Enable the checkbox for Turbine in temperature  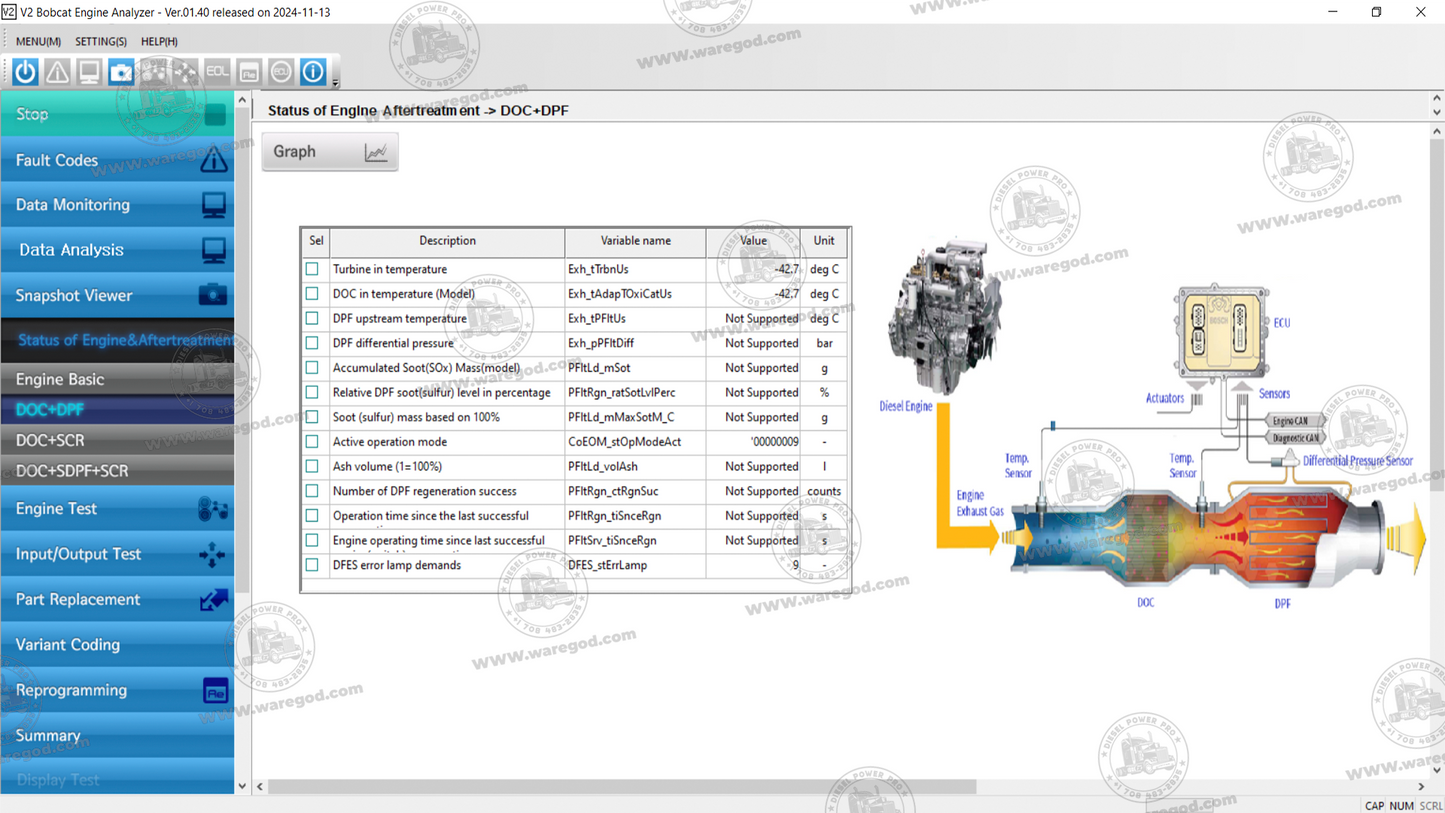click(x=312, y=268)
